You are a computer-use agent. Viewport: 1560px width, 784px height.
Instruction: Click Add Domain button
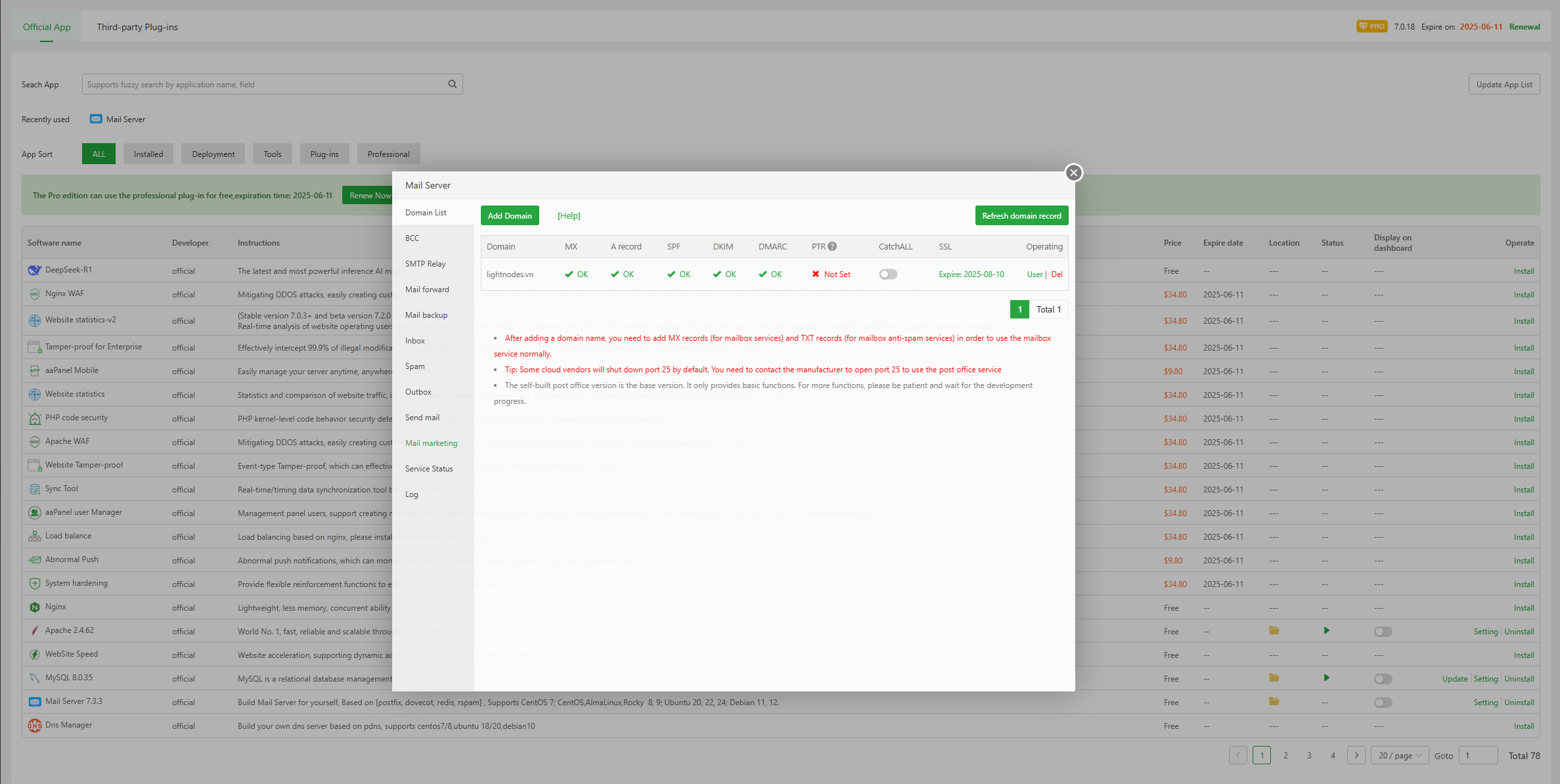point(510,216)
